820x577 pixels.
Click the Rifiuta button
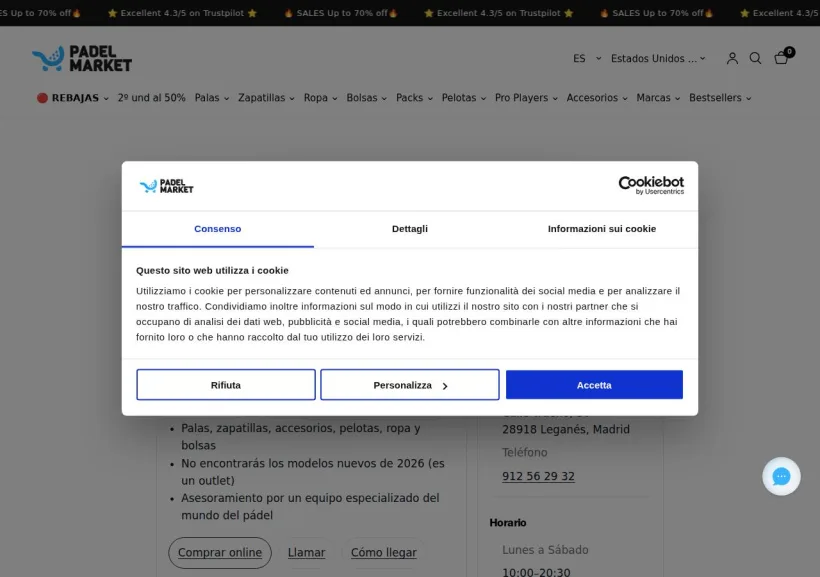coord(226,385)
